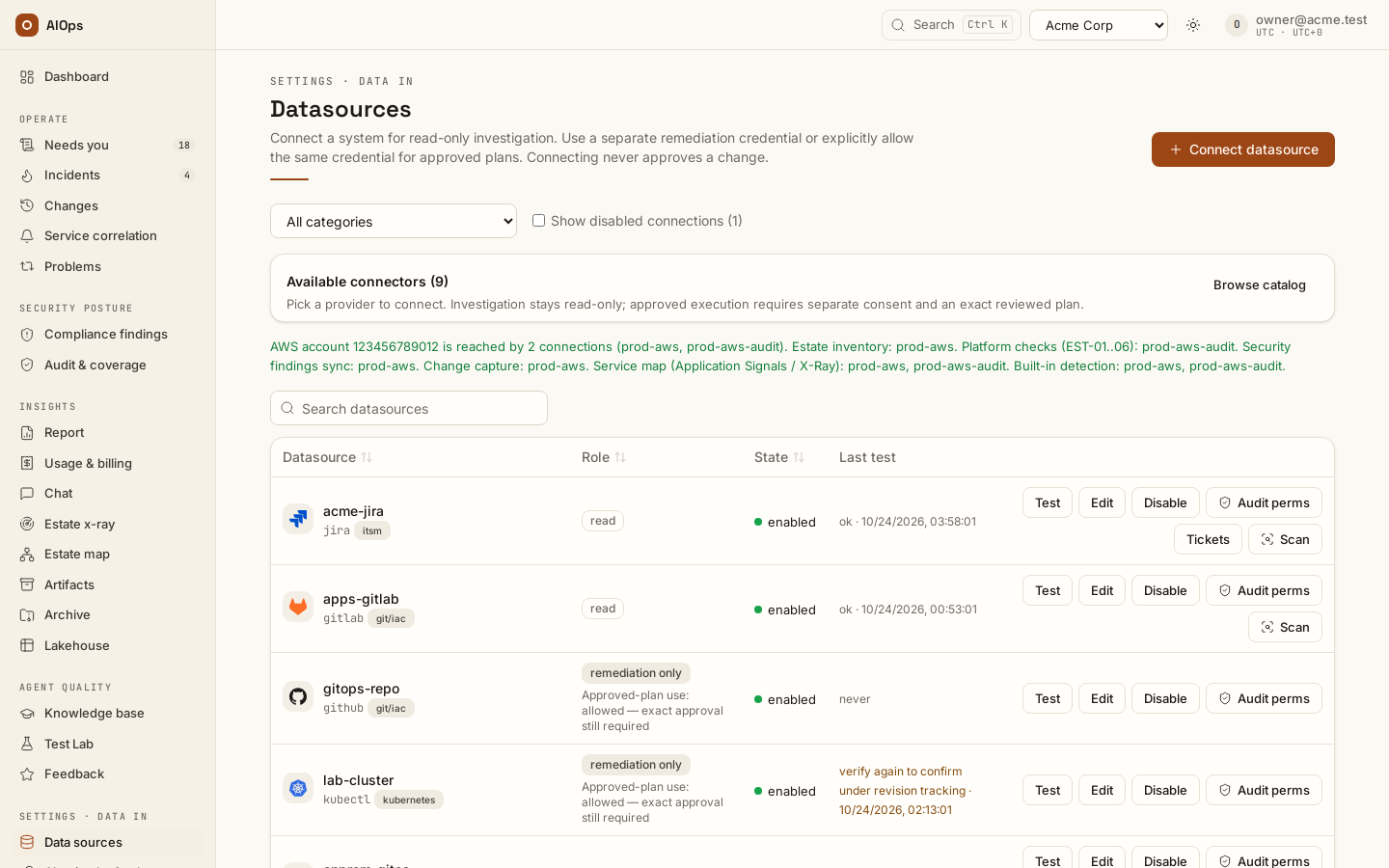Toggle the light/dark theme icon

coord(1193,25)
